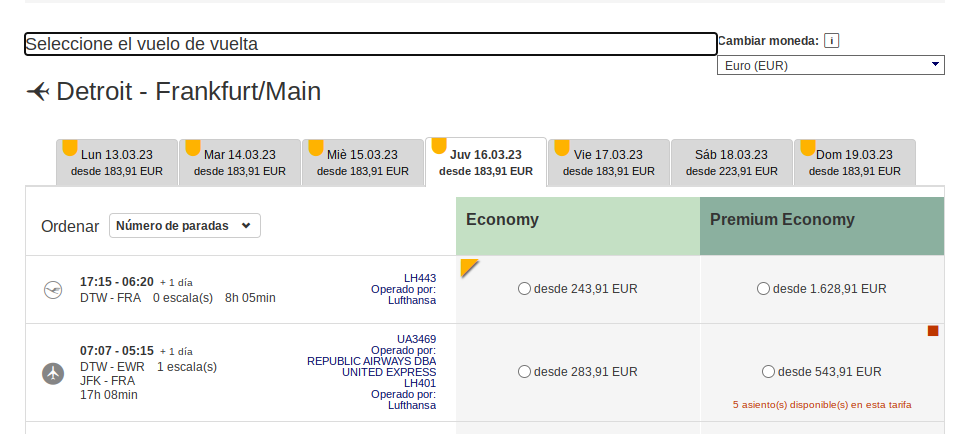Click the '5 asiento(s) disponible(s) en esta tarifa' notice

pos(822,405)
